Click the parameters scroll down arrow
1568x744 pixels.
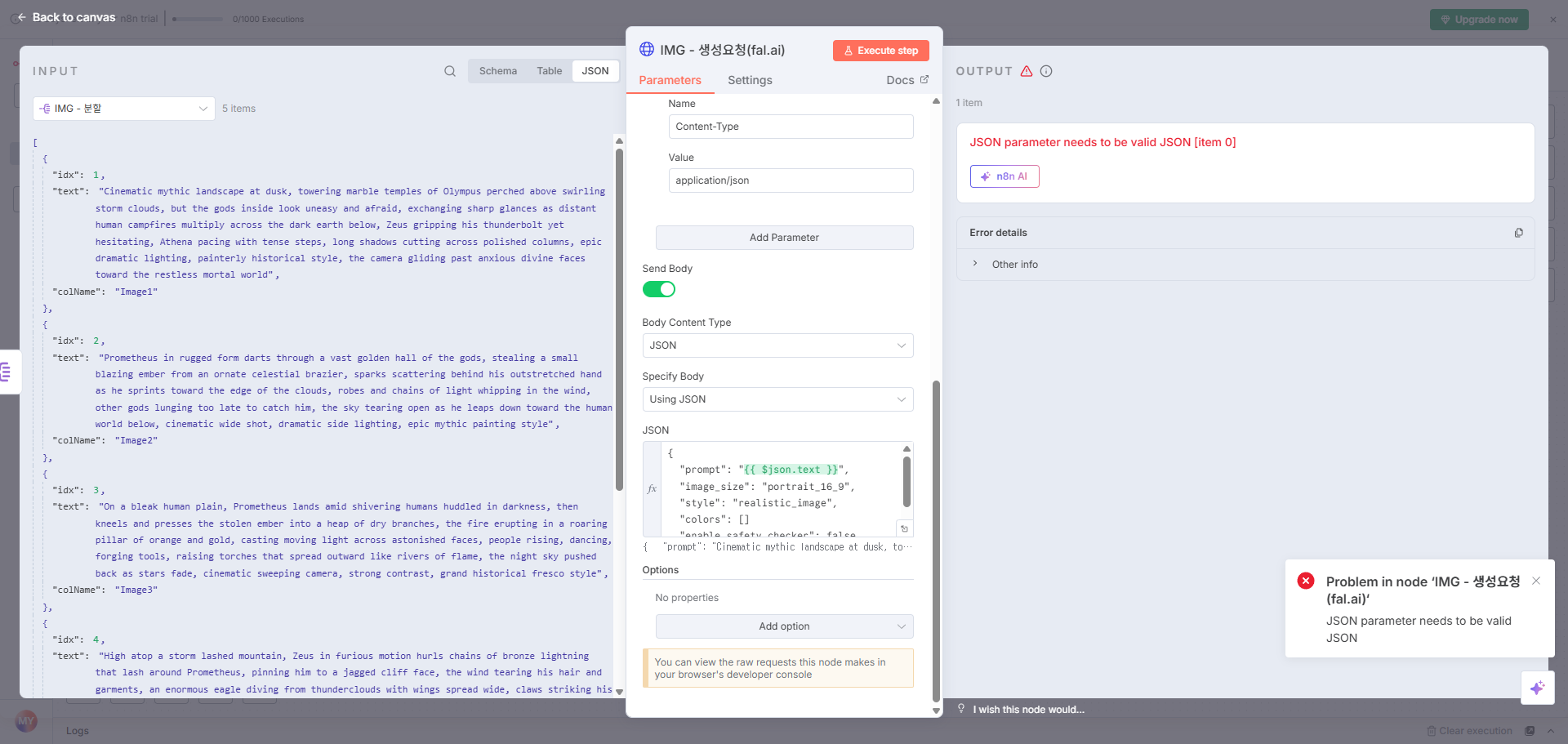[936, 711]
